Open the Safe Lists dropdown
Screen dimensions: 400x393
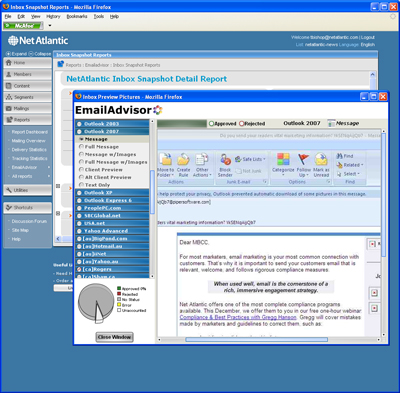[x=250, y=159]
